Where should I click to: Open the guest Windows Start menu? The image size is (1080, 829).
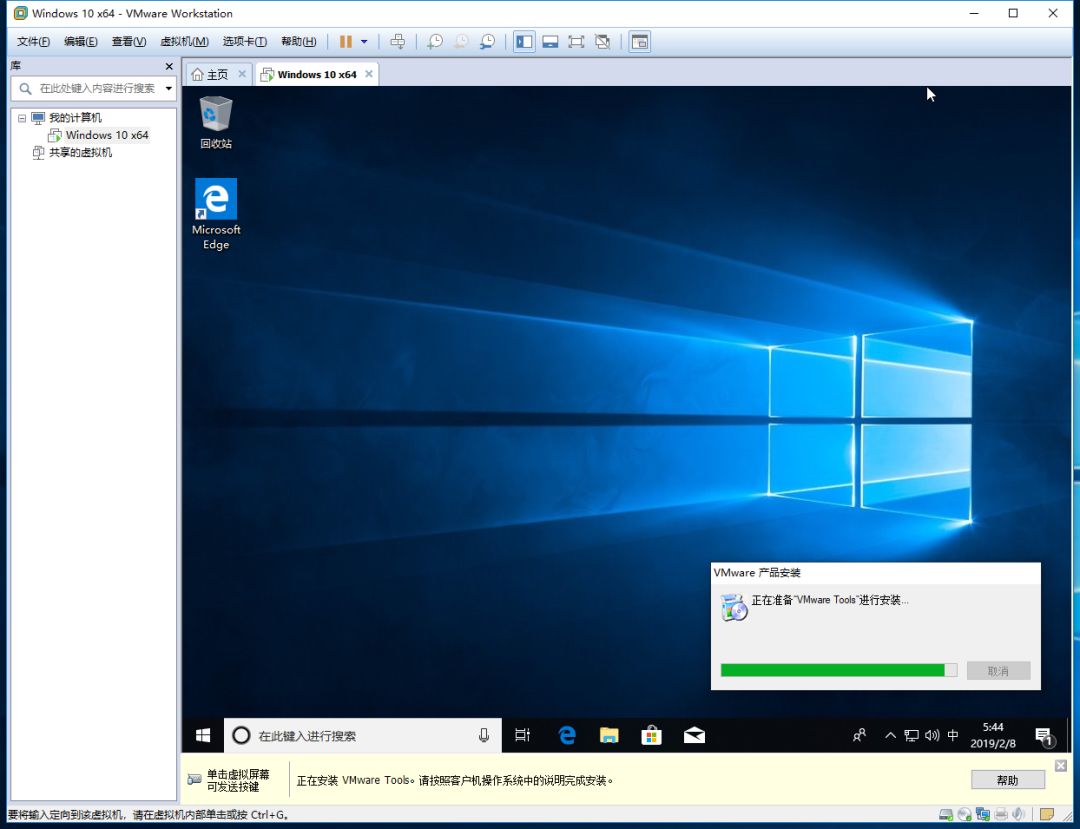click(202, 735)
